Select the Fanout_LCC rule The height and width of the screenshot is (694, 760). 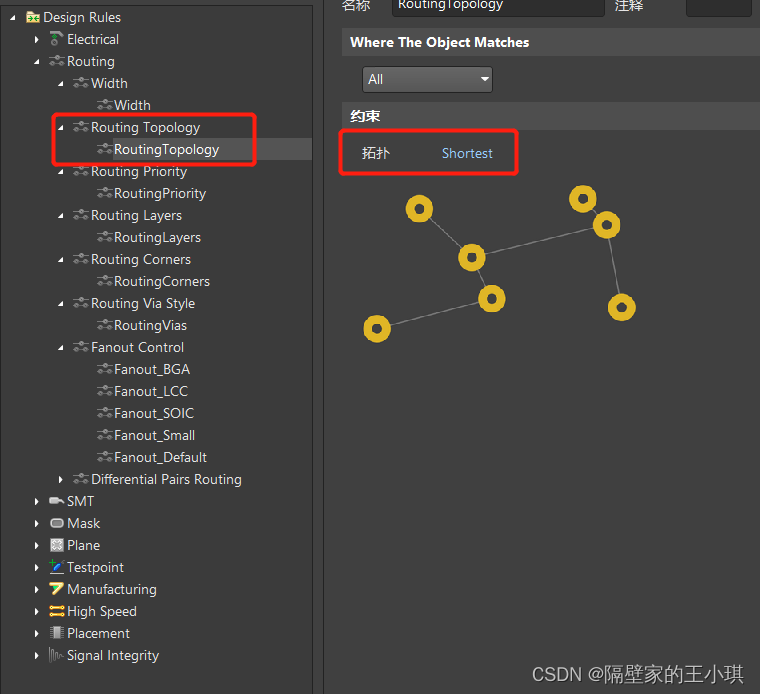[x=151, y=392]
